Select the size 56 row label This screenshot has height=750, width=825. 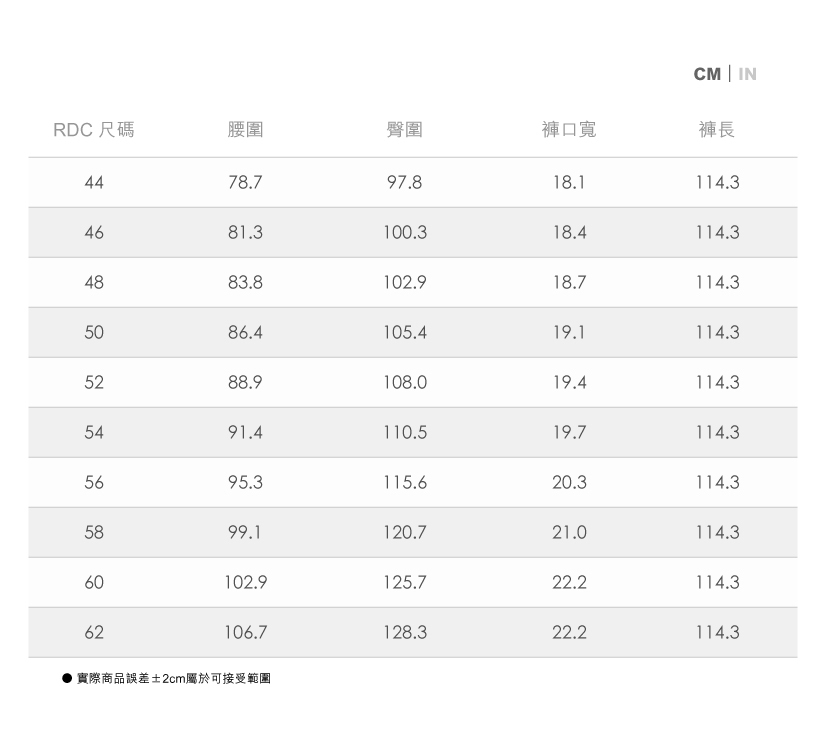(94, 483)
